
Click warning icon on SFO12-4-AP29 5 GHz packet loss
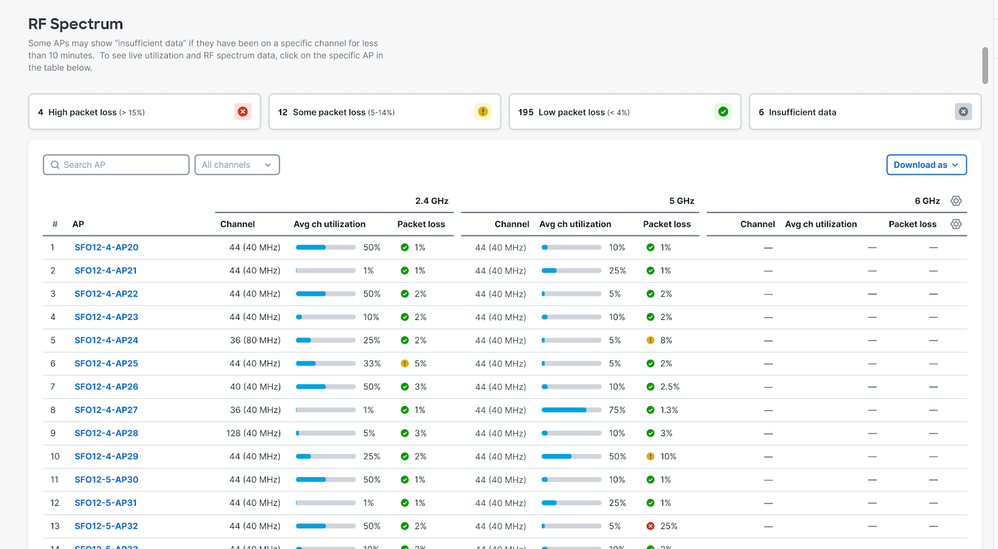tap(650, 457)
